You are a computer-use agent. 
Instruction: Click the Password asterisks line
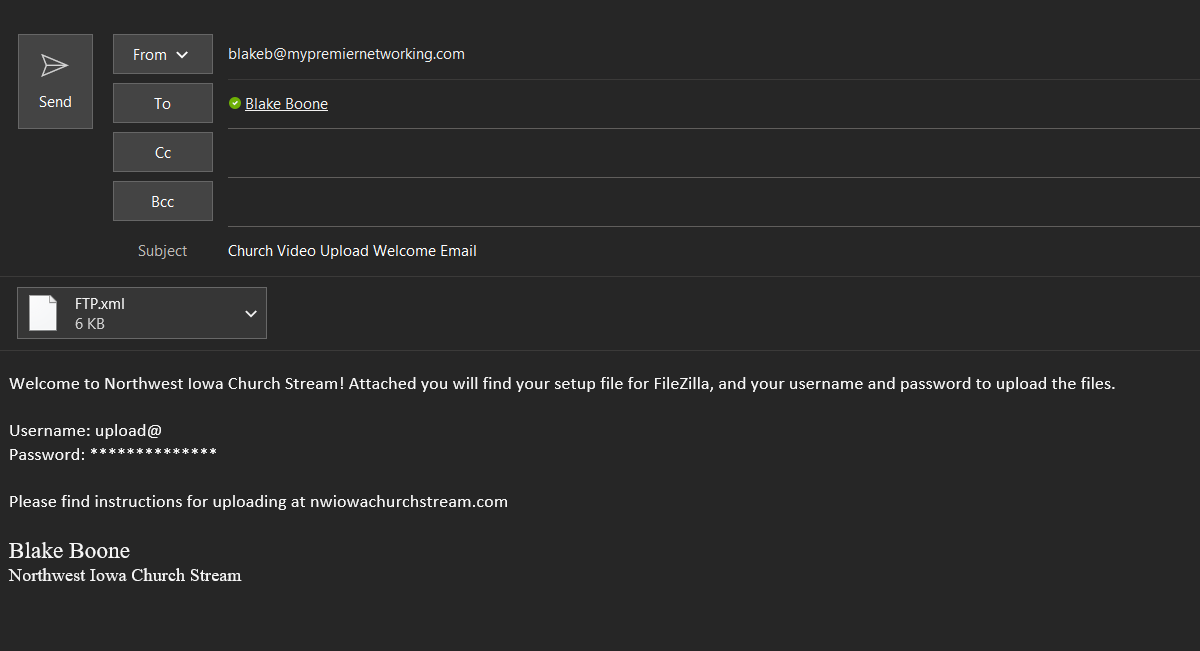coord(113,454)
